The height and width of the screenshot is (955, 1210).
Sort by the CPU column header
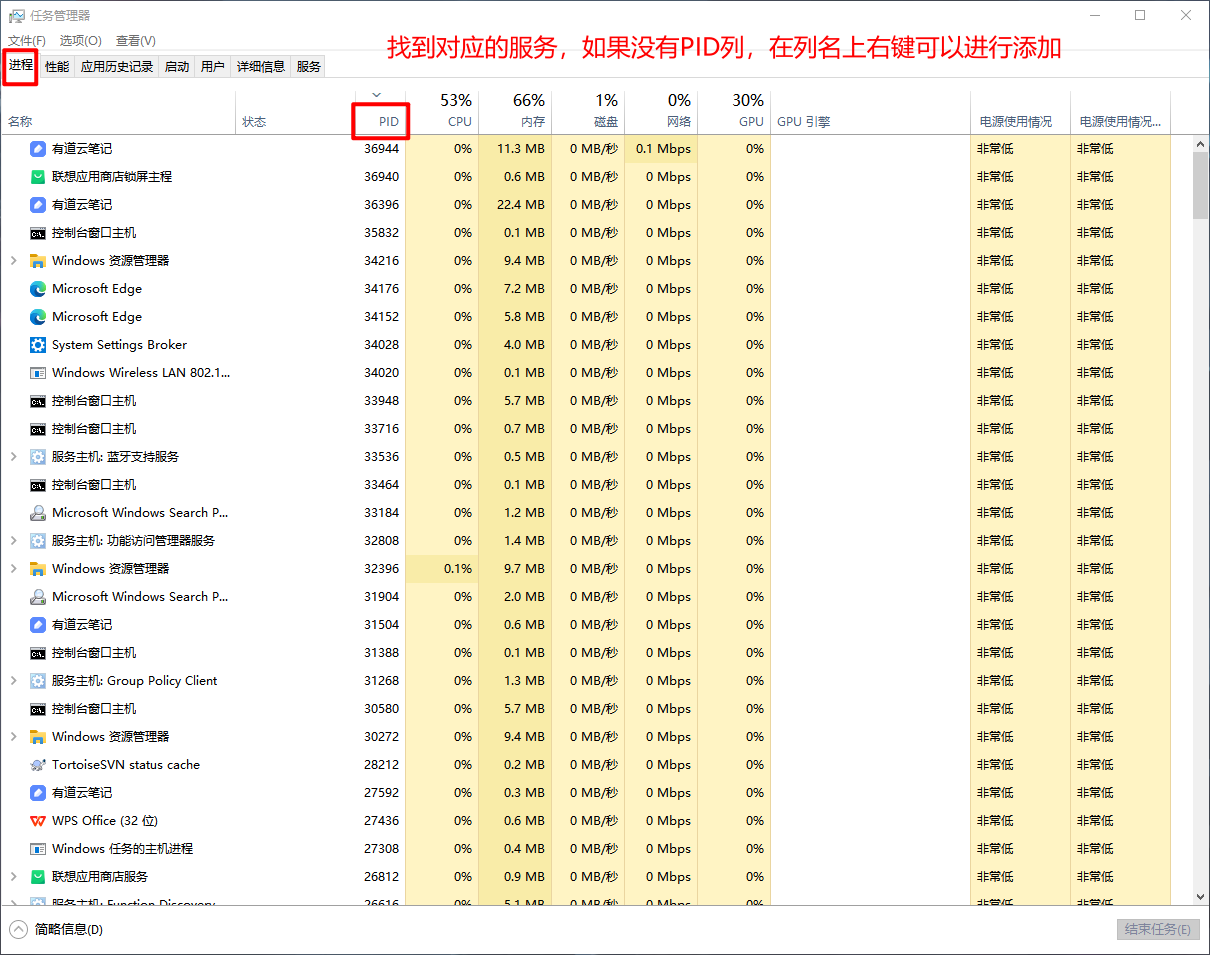pos(442,112)
